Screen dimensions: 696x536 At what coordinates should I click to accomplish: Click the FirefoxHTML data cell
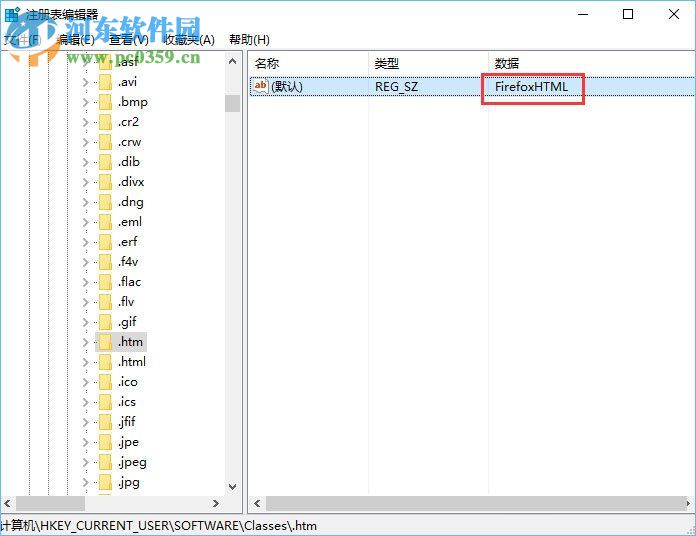tap(531, 87)
